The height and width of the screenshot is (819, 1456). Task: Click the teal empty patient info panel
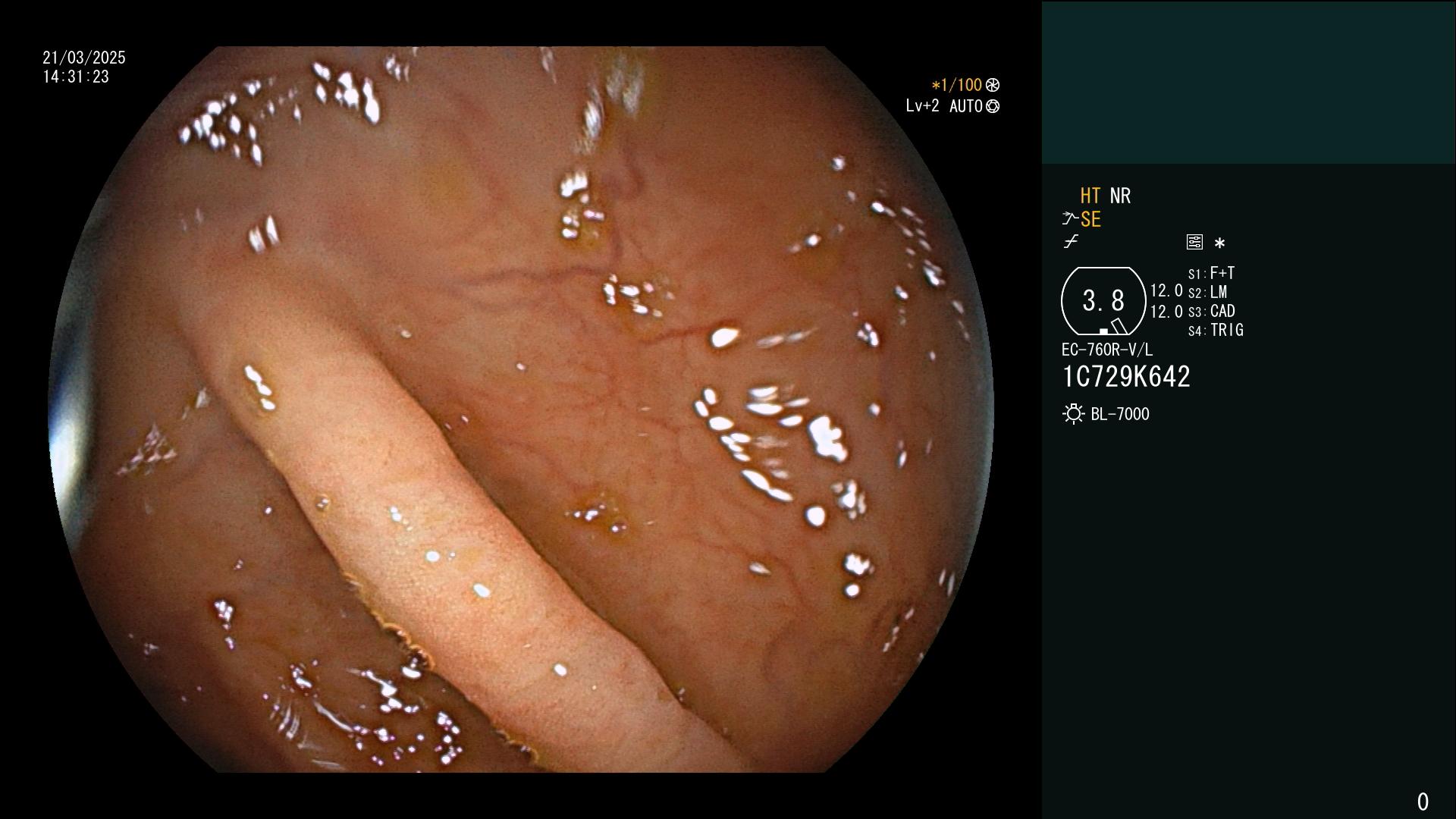coord(1248,82)
